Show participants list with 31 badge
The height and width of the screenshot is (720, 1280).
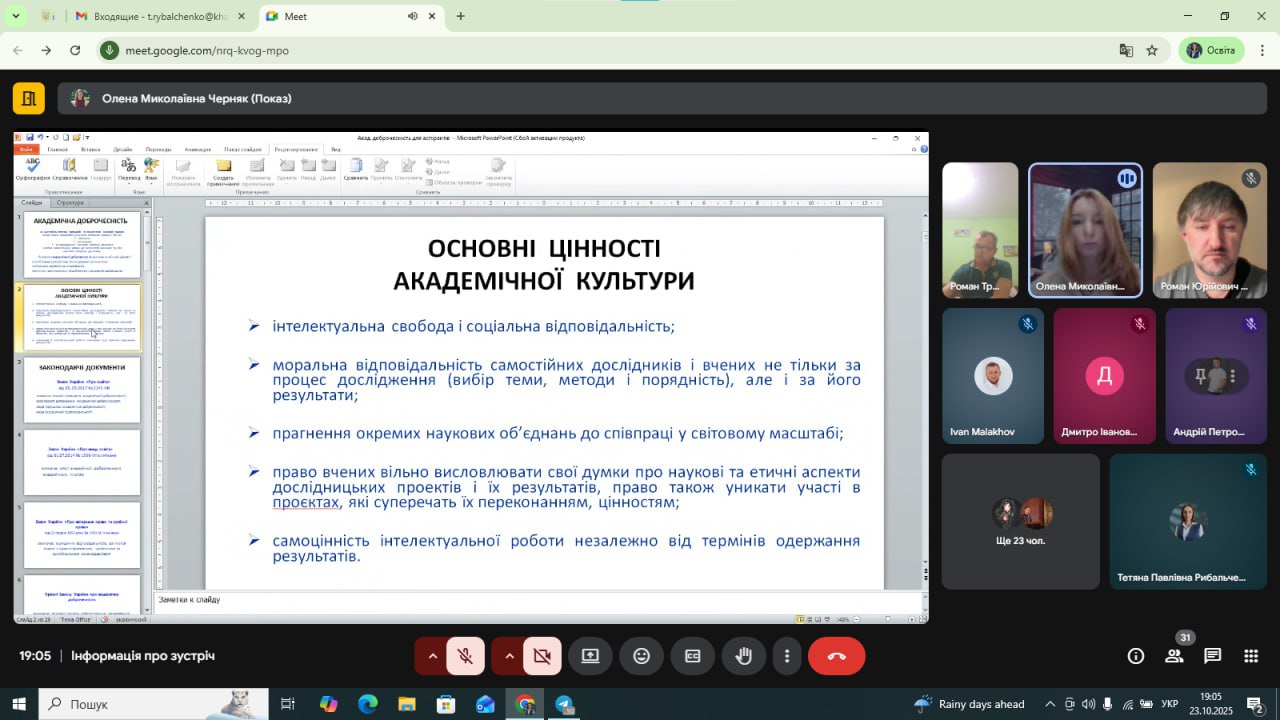click(x=1174, y=656)
